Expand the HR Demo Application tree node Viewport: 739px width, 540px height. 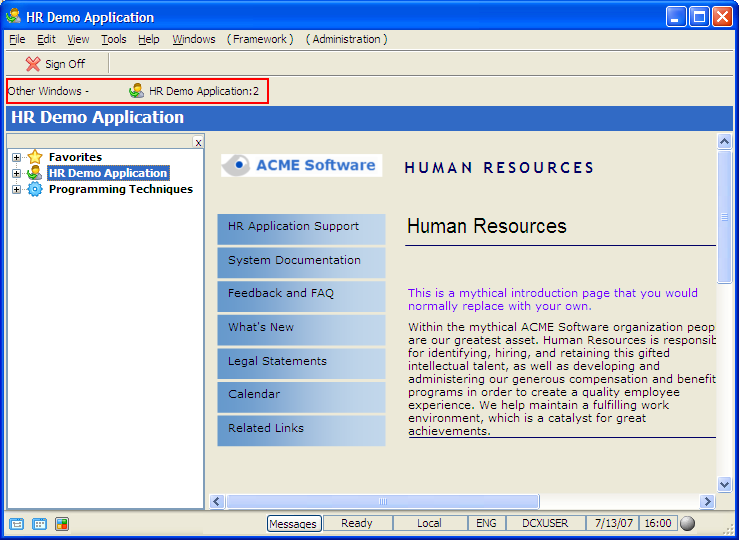16,173
